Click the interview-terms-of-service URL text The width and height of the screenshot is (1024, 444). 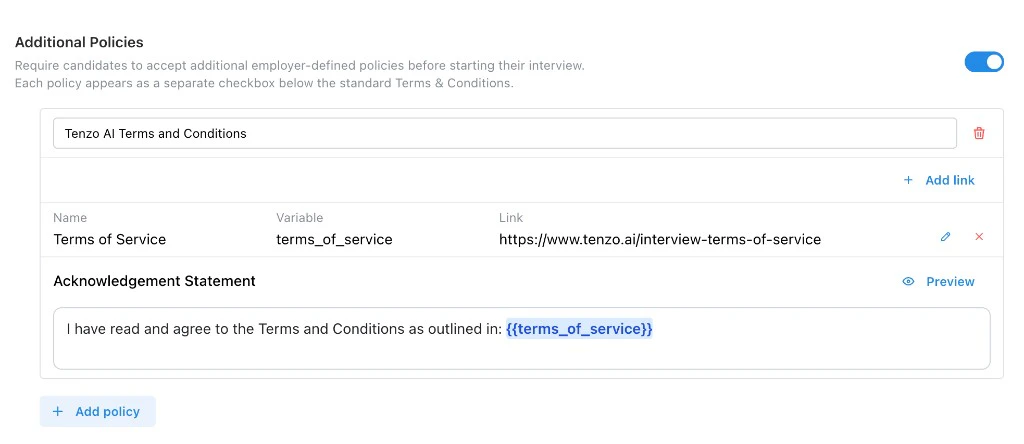tap(660, 240)
